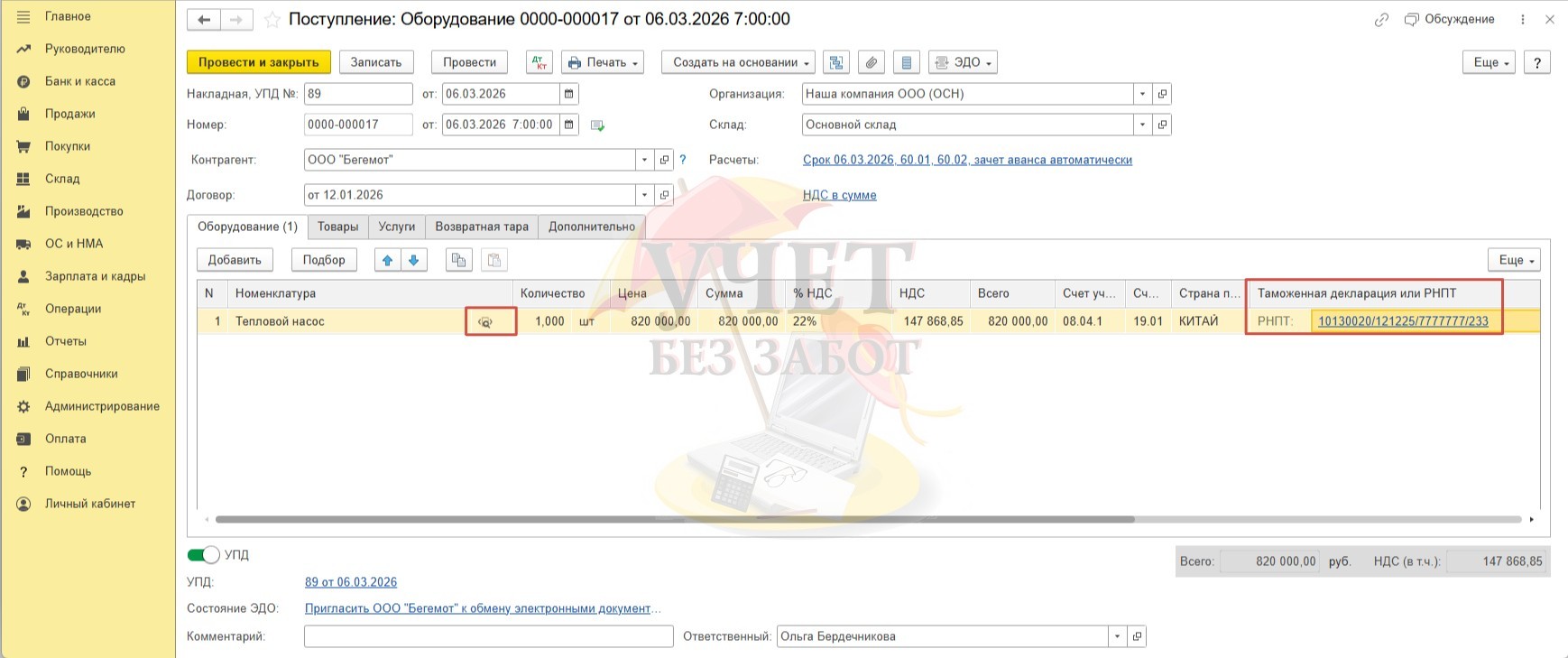Click the Провести и закрыть button

[258, 62]
